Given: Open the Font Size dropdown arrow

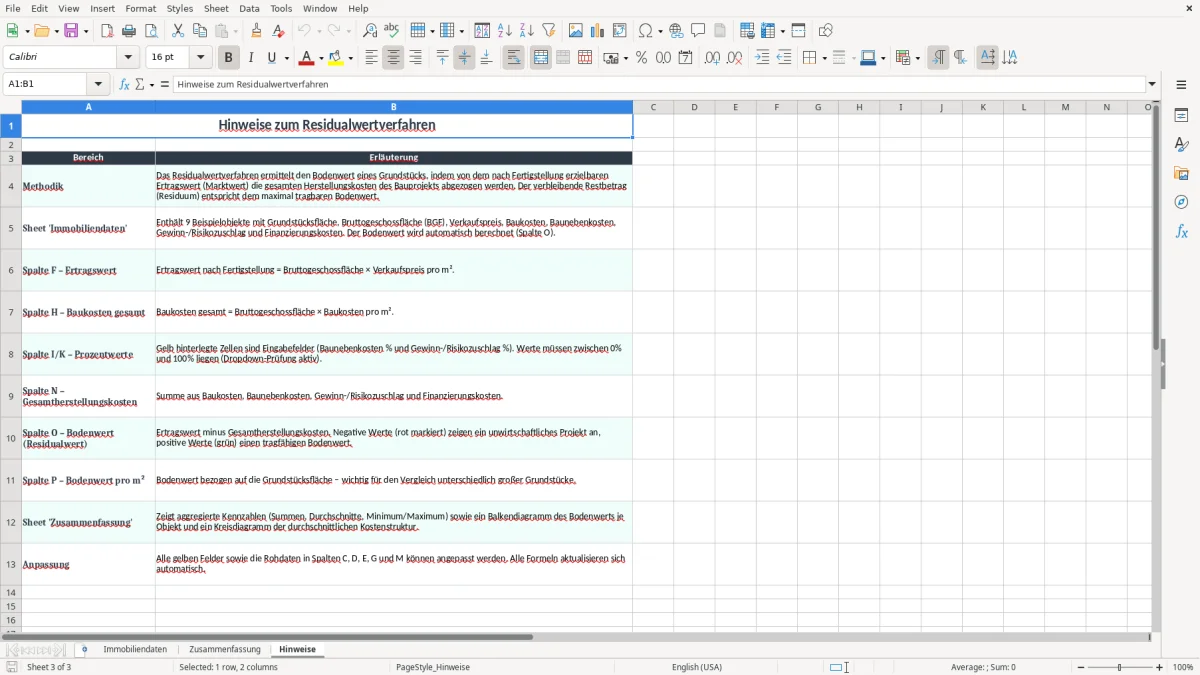Looking at the screenshot, I should tap(201, 58).
